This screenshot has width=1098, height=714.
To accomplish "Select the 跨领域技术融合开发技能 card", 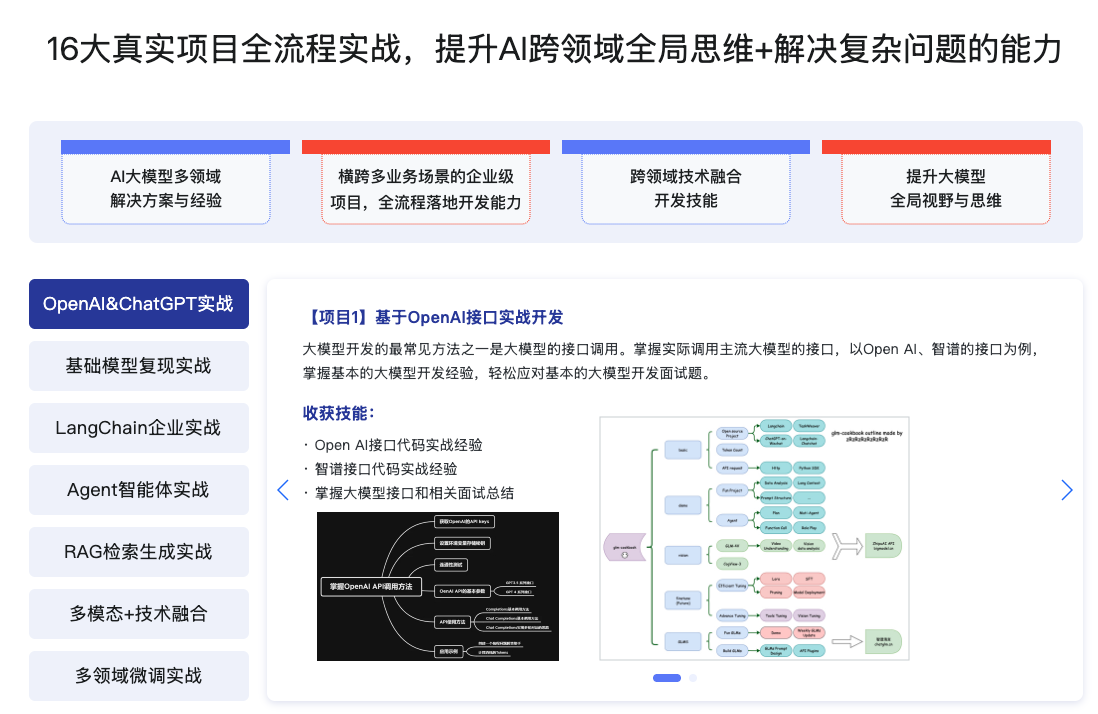I will click(x=686, y=188).
